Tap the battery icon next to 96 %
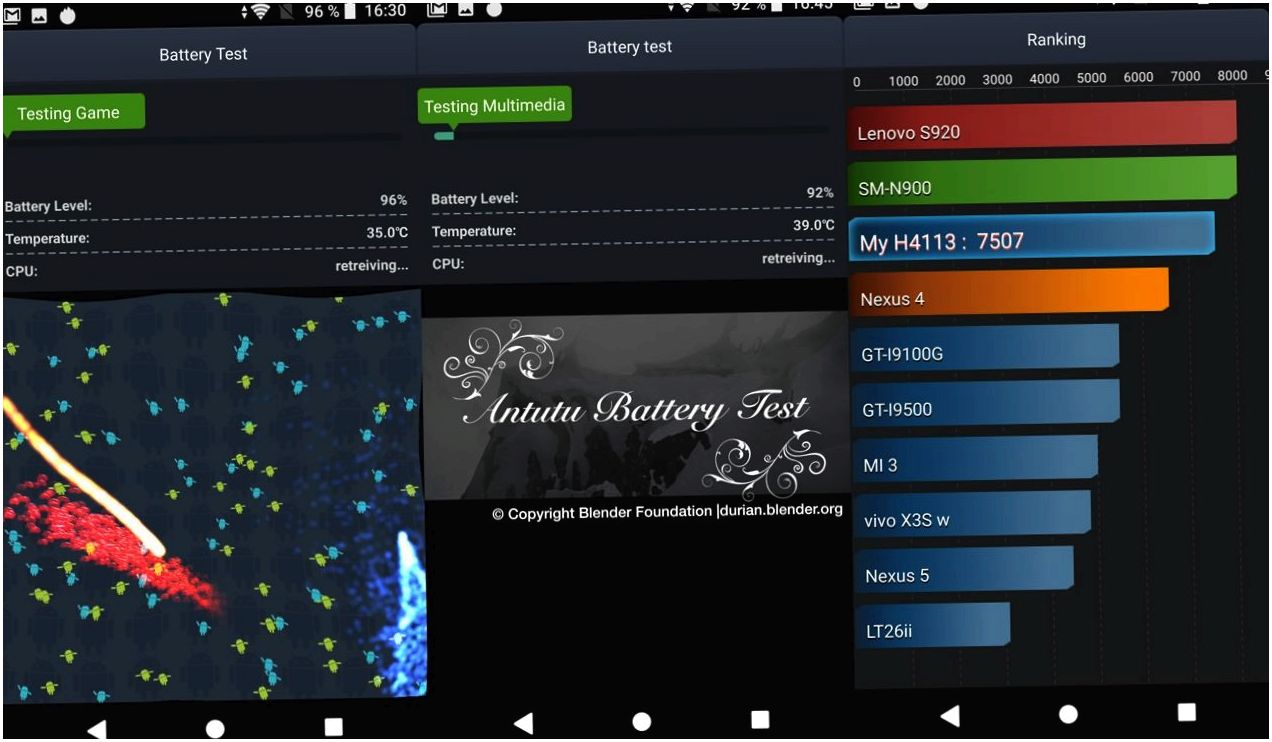This screenshot has height=742, width=1272. pyautogui.click(x=350, y=12)
